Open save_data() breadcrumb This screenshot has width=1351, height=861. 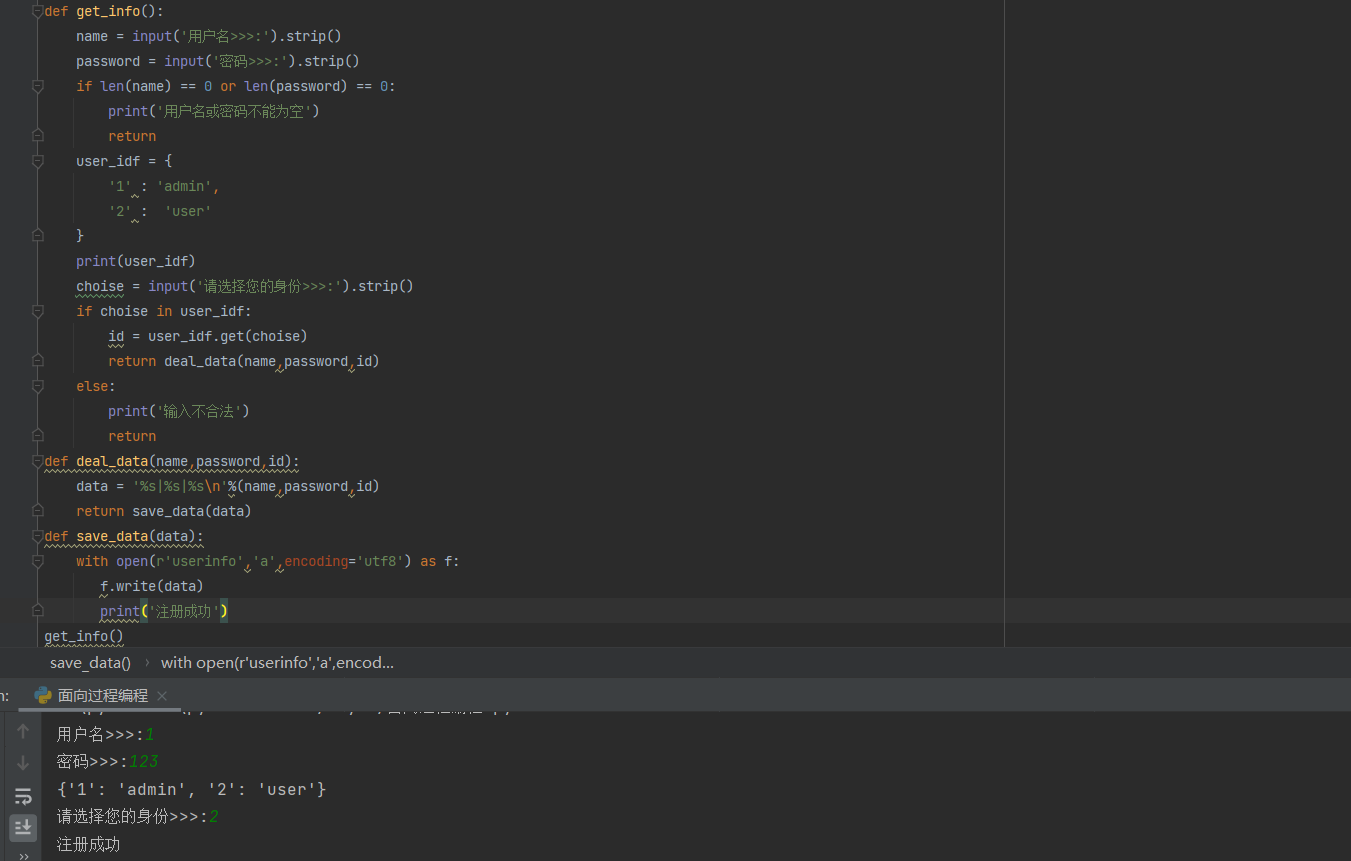pyautogui.click(x=90, y=663)
